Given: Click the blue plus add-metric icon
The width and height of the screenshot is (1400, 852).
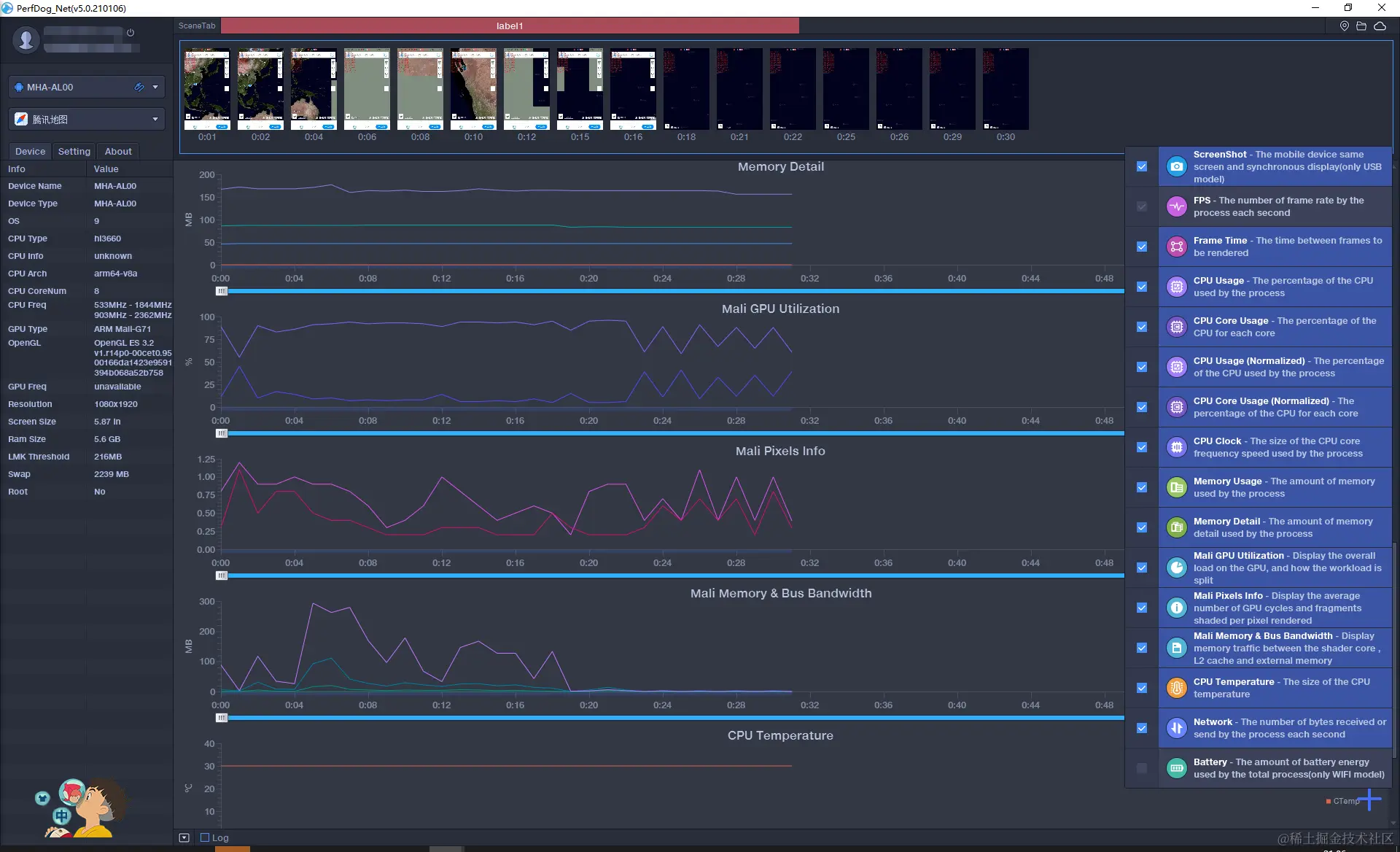Looking at the screenshot, I should point(1369,799).
